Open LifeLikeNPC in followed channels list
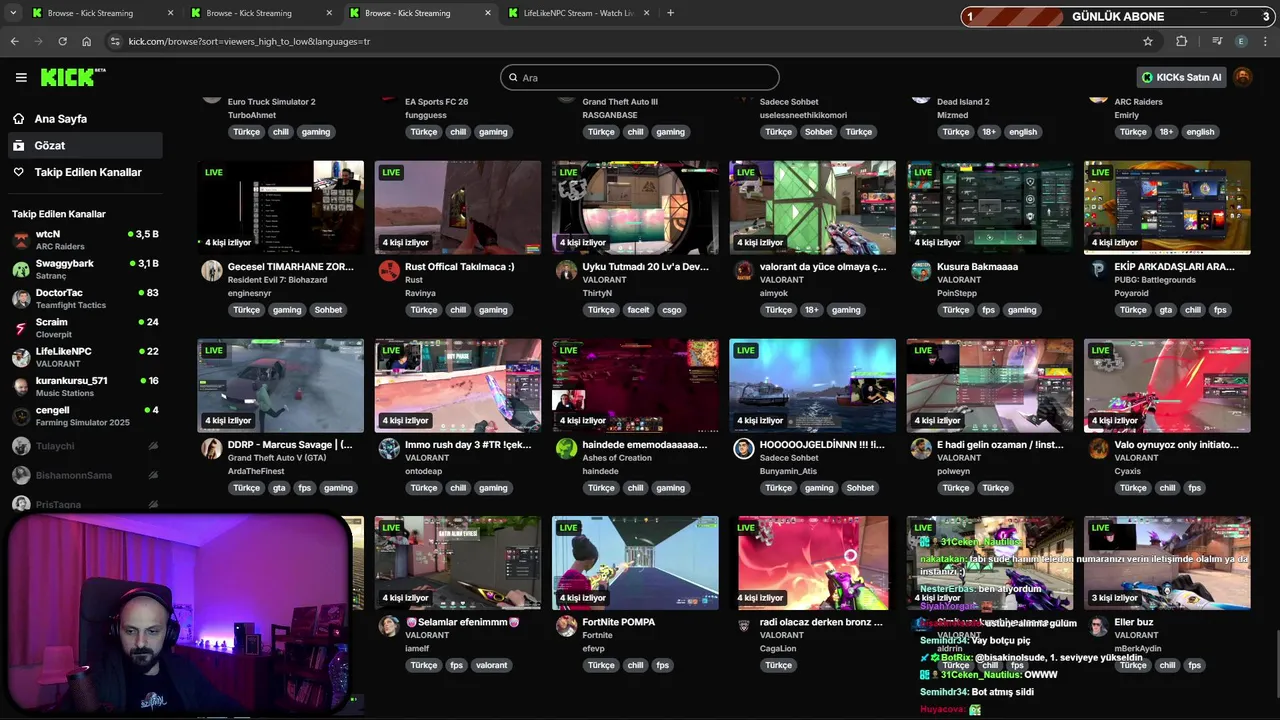The height and width of the screenshot is (720, 1280). (84, 357)
